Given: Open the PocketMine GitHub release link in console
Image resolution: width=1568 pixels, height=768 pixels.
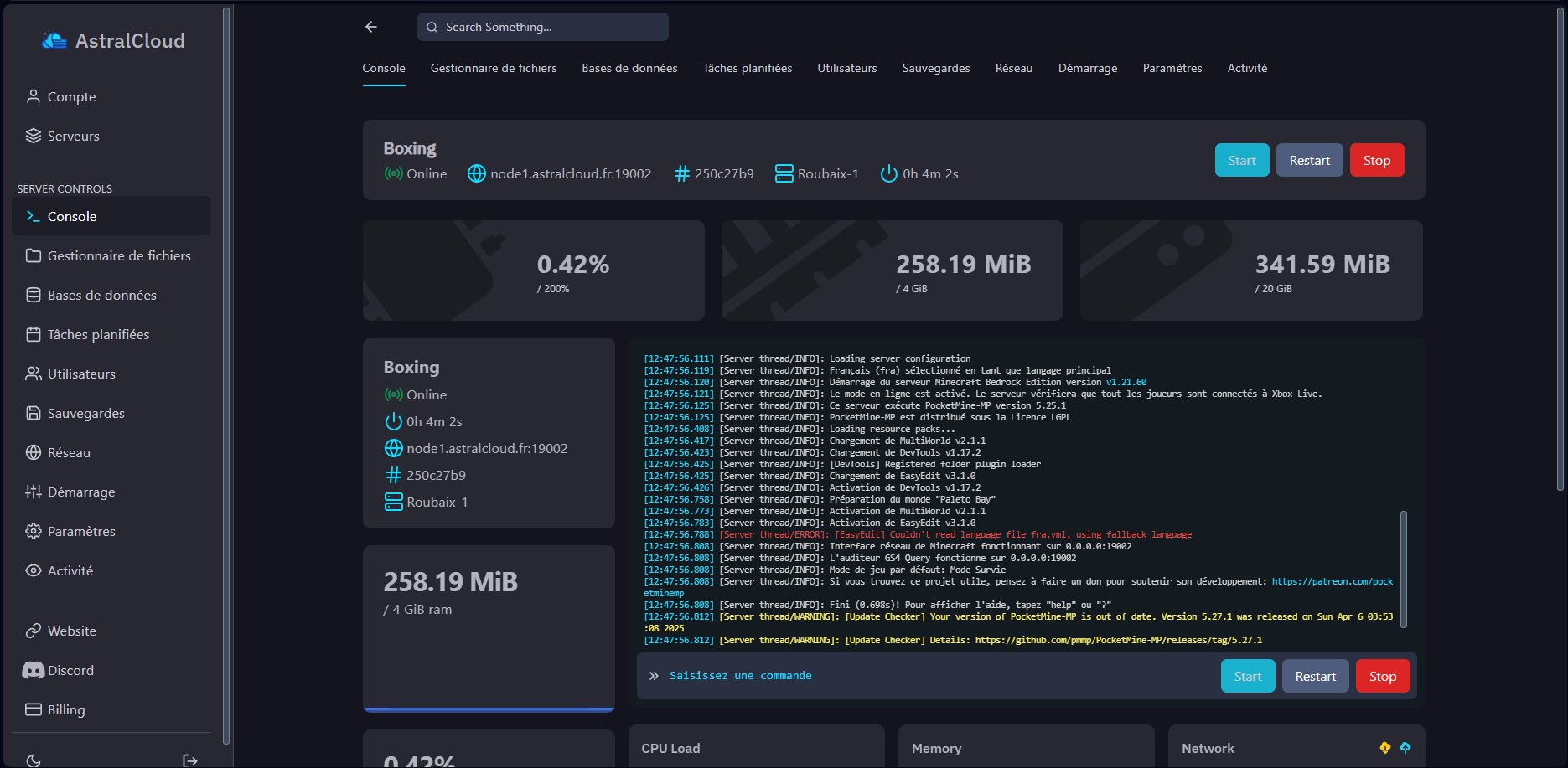Looking at the screenshot, I should click(1118, 640).
